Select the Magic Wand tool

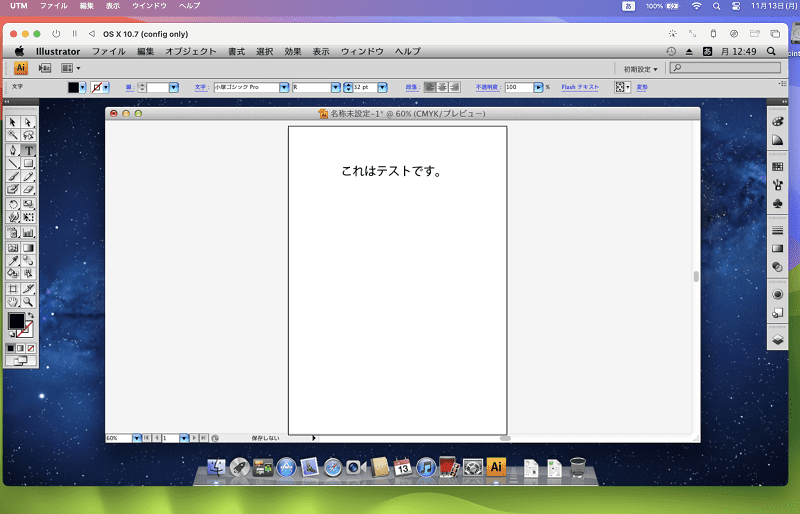click(x=13, y=135)
